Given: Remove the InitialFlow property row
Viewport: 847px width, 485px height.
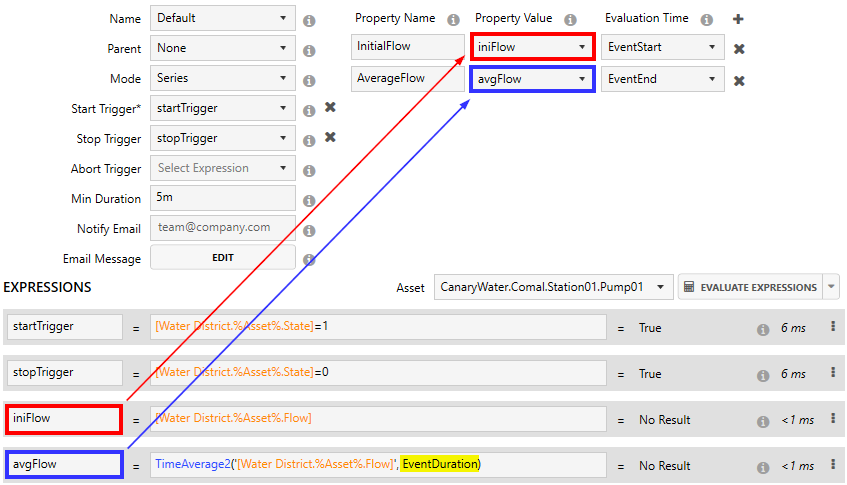Looking at the screenshot, I should (x=739, y=49).
